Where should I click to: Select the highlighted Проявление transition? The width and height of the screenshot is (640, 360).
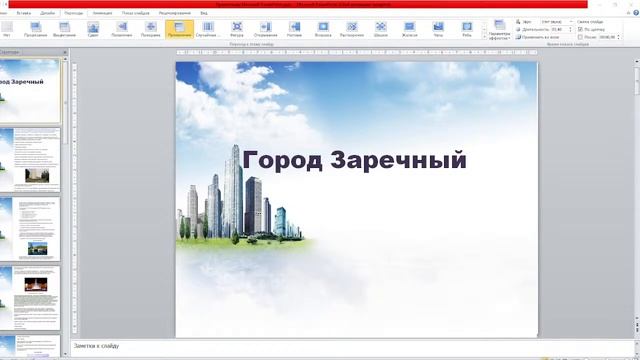coord(179,29)
